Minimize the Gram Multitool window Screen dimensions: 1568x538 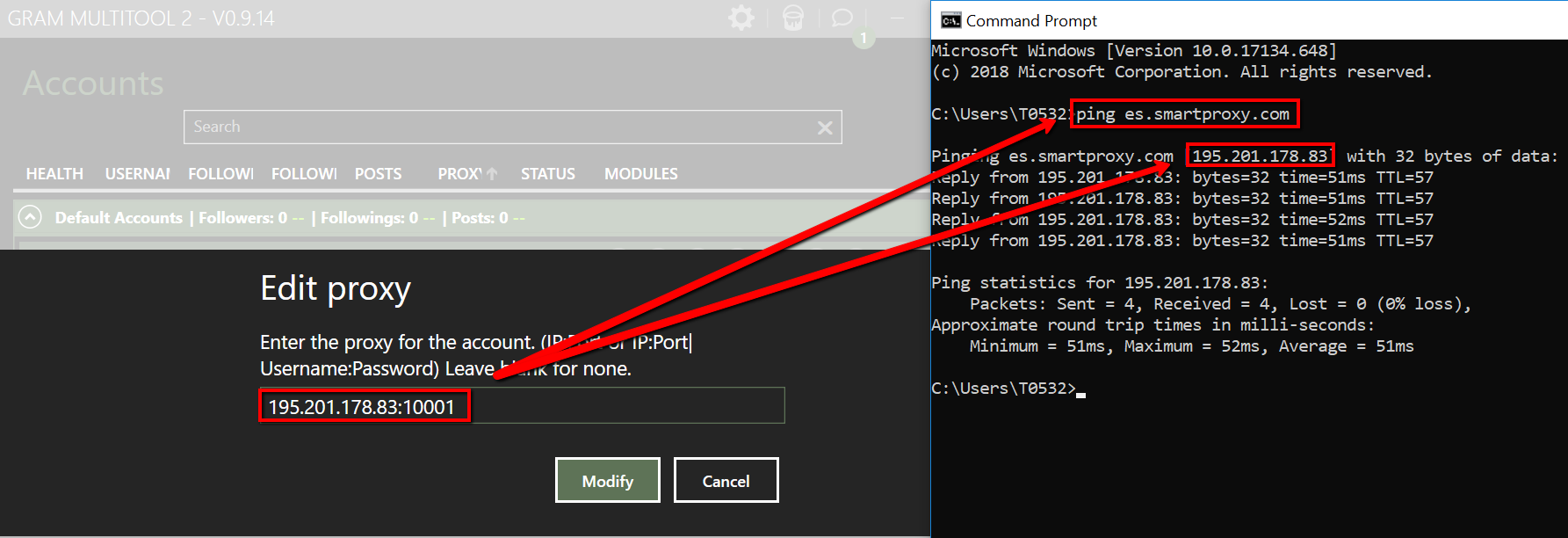[x=897, y=18]
